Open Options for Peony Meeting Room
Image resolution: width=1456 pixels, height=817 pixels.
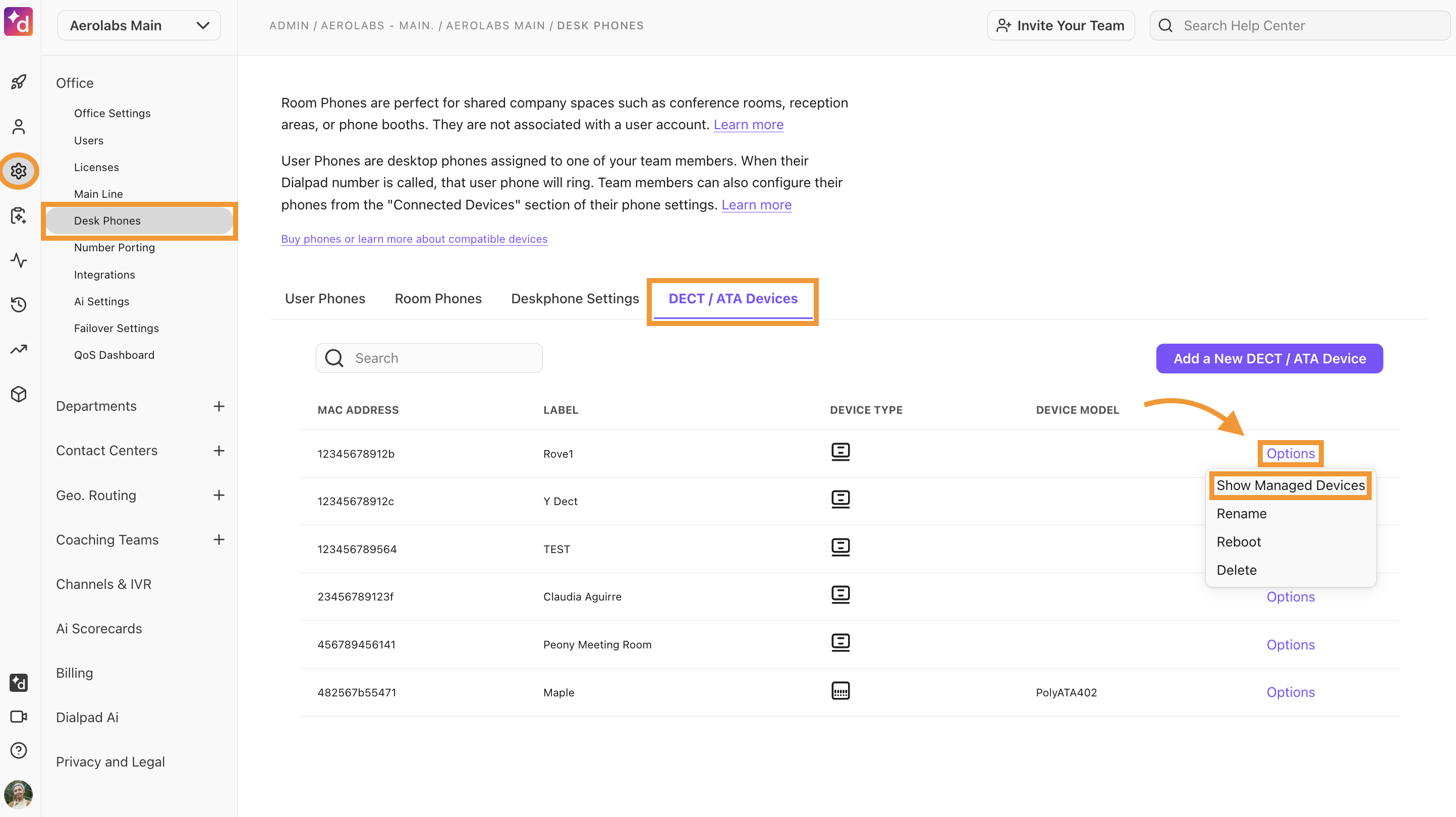1291,644
